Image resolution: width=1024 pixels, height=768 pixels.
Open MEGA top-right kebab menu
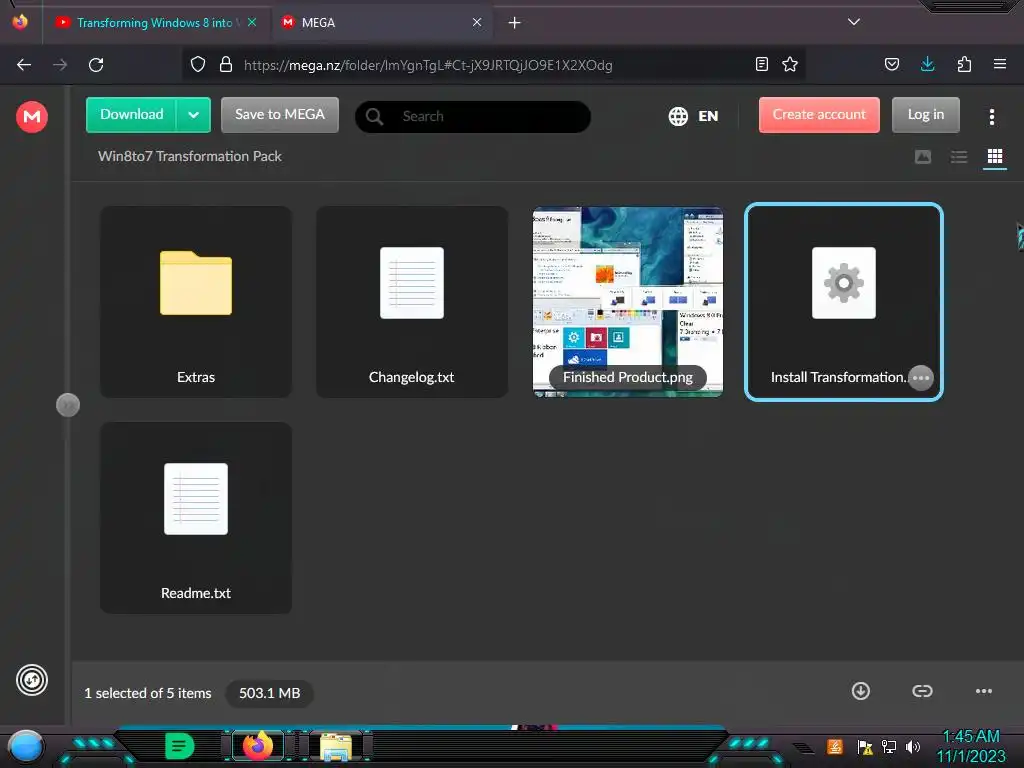pyautogui.click(x=991, y=117)
